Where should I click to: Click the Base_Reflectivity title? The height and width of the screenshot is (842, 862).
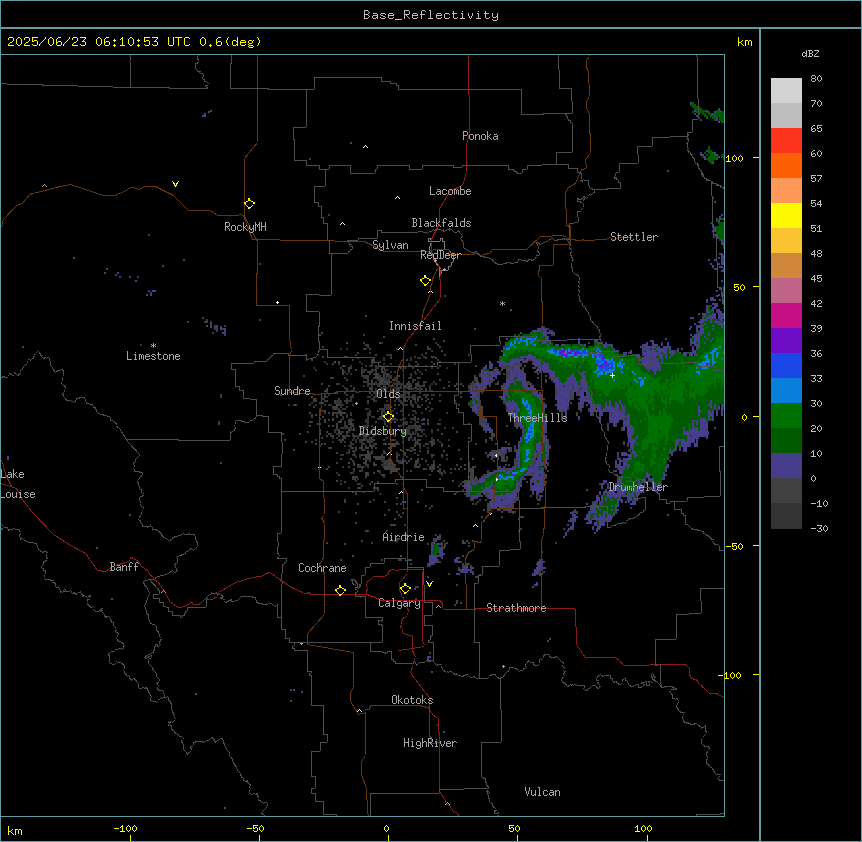click(431, 15)
